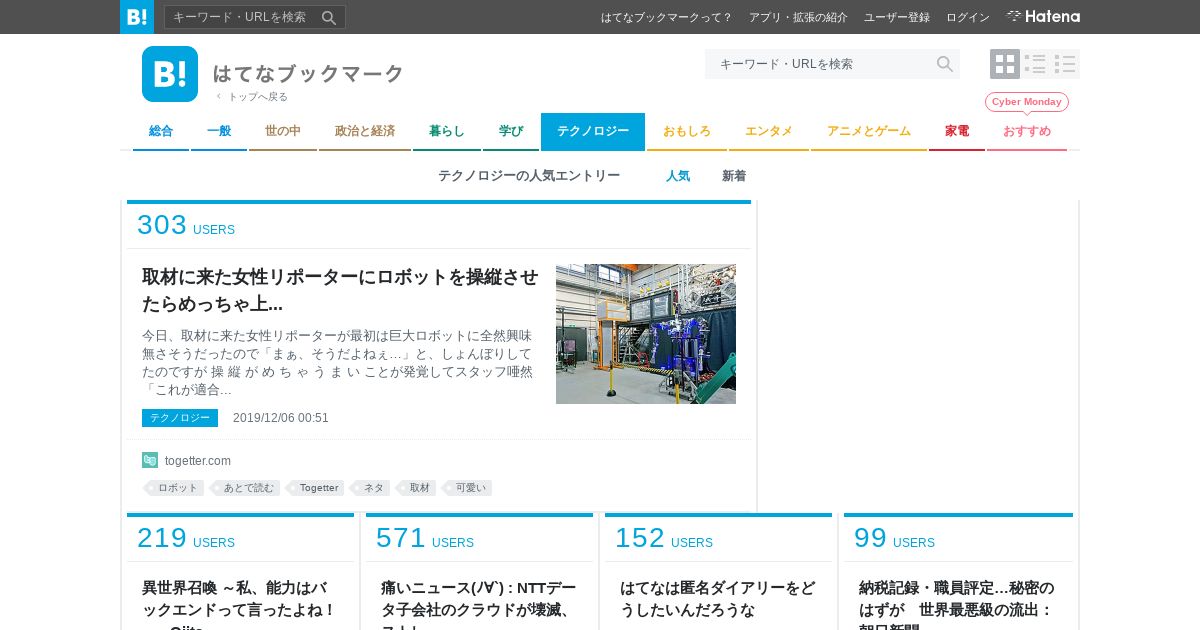
Task: Open the 納税記録・職員評定 article title
Action: click(957, 604)
